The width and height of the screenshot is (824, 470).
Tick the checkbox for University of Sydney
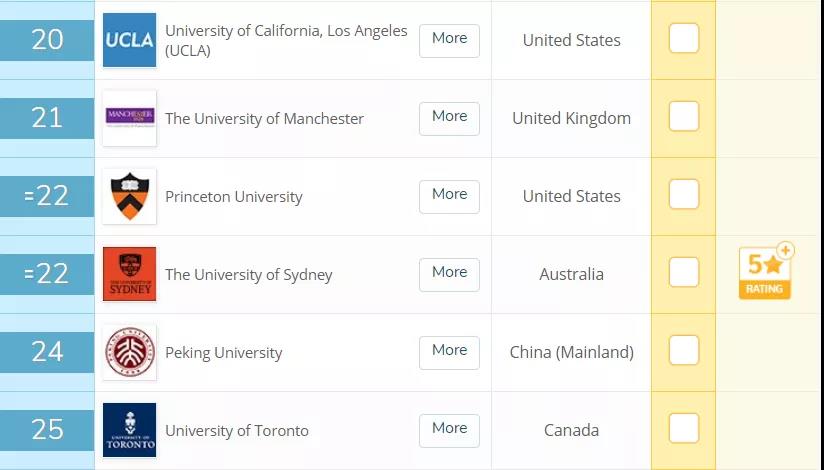684,273
